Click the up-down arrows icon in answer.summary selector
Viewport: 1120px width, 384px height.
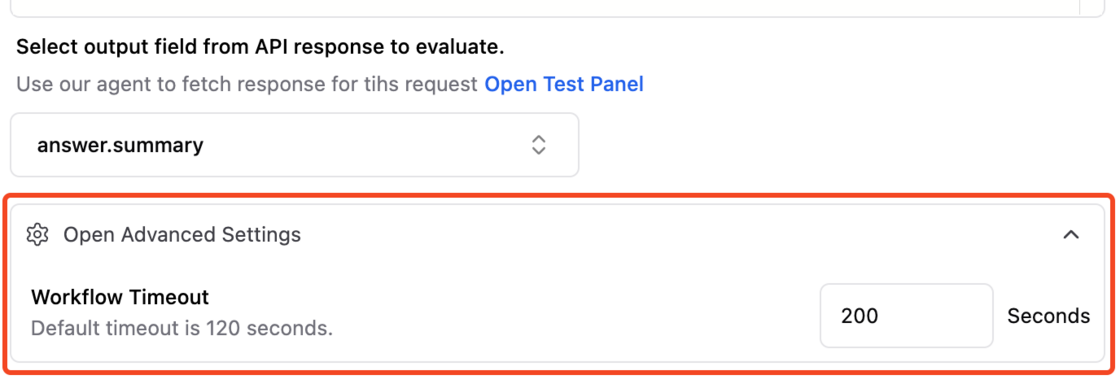pyautogui.click(x=539, y=145)
